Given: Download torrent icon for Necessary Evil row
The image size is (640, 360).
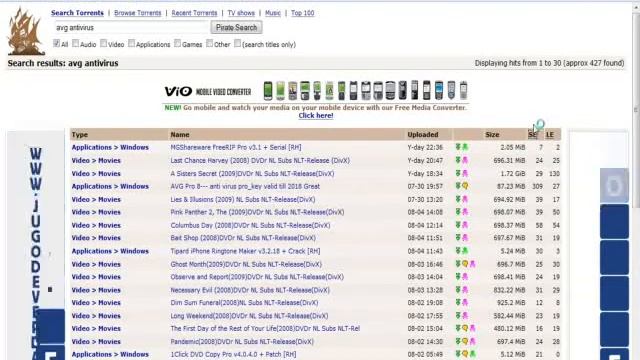Looking at the screenshot, I should click(x=458, y=290).
